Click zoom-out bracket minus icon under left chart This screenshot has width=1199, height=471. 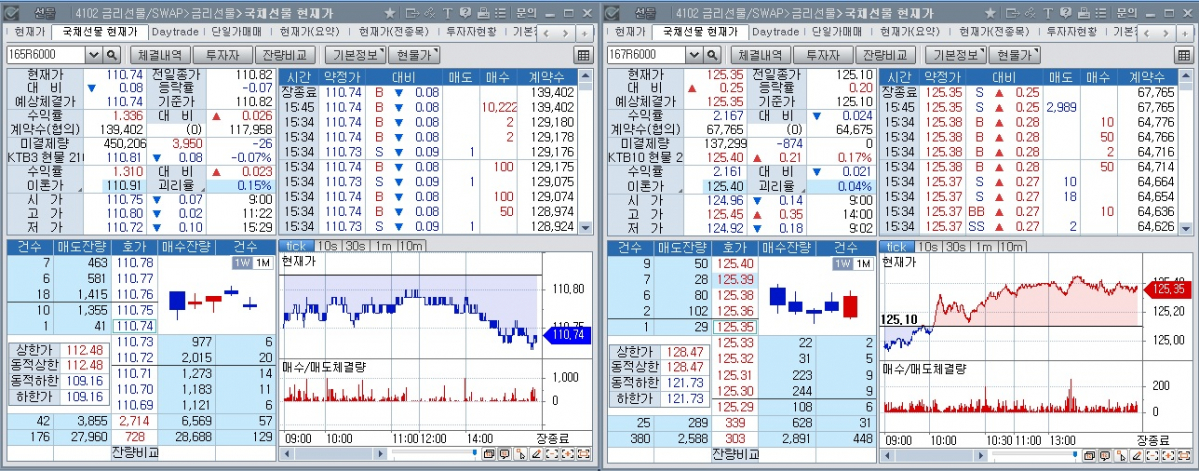click(x=552, y=454)
